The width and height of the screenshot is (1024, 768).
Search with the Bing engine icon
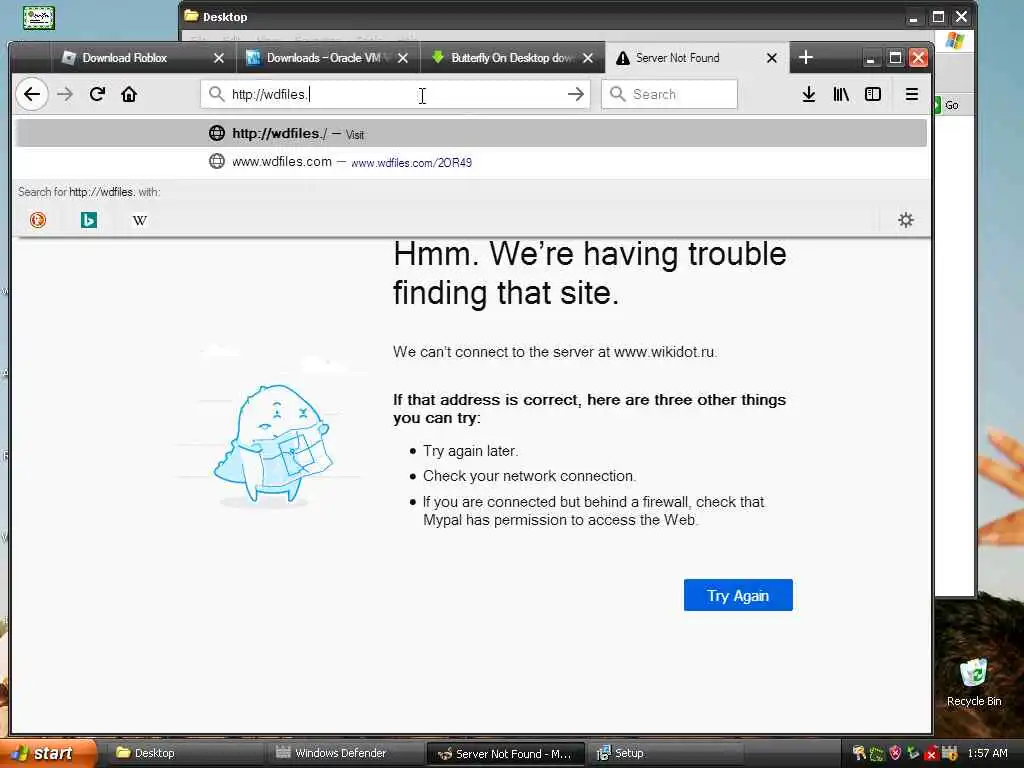(89, 220)
